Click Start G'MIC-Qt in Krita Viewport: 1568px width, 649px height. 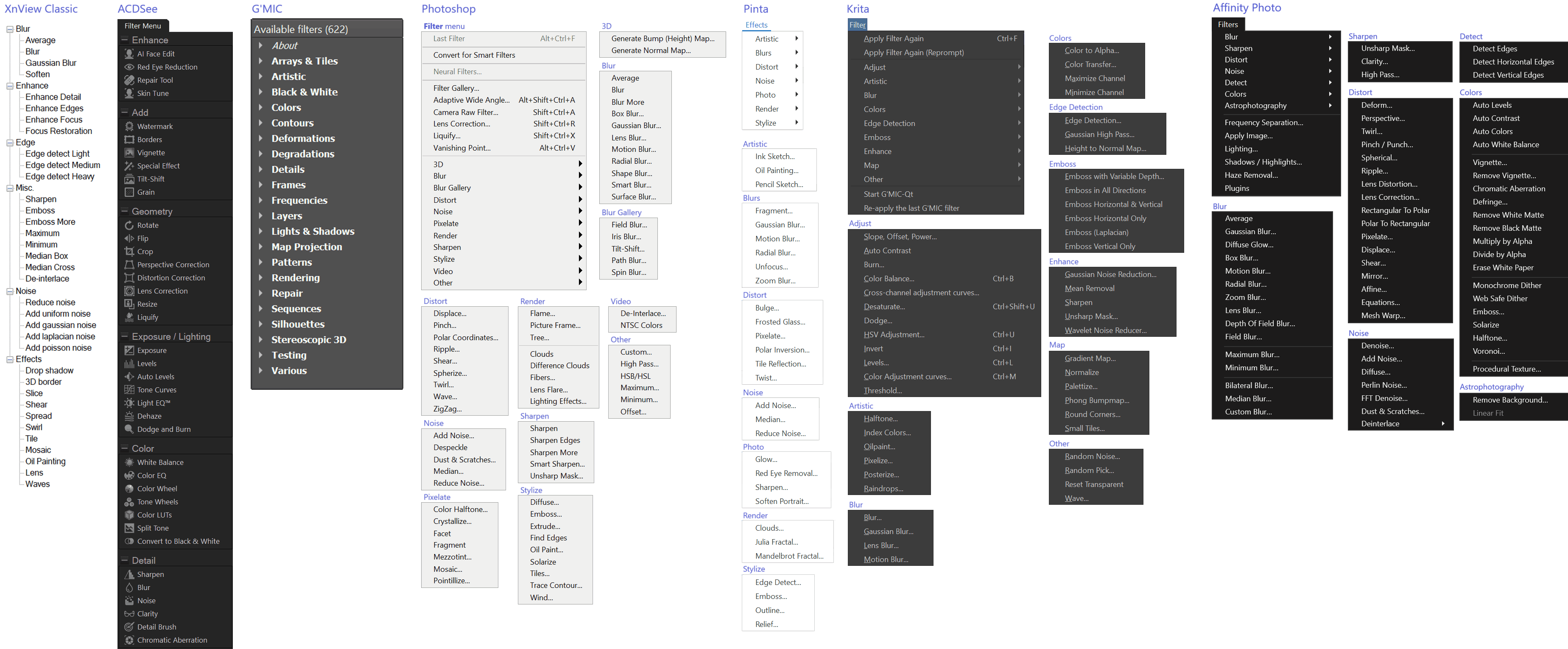coord(888,194)
